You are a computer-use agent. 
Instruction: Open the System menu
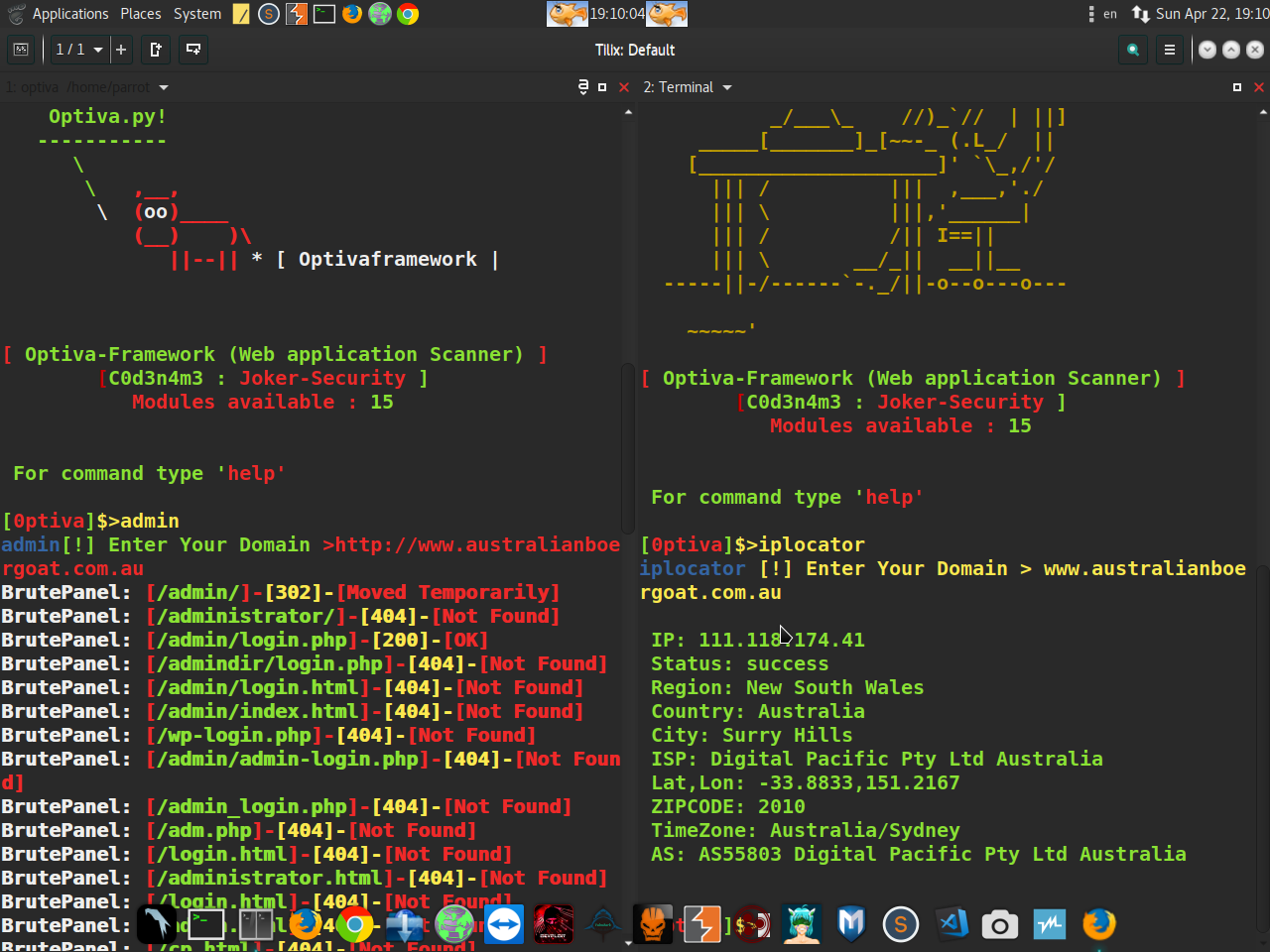pos(197,14)
